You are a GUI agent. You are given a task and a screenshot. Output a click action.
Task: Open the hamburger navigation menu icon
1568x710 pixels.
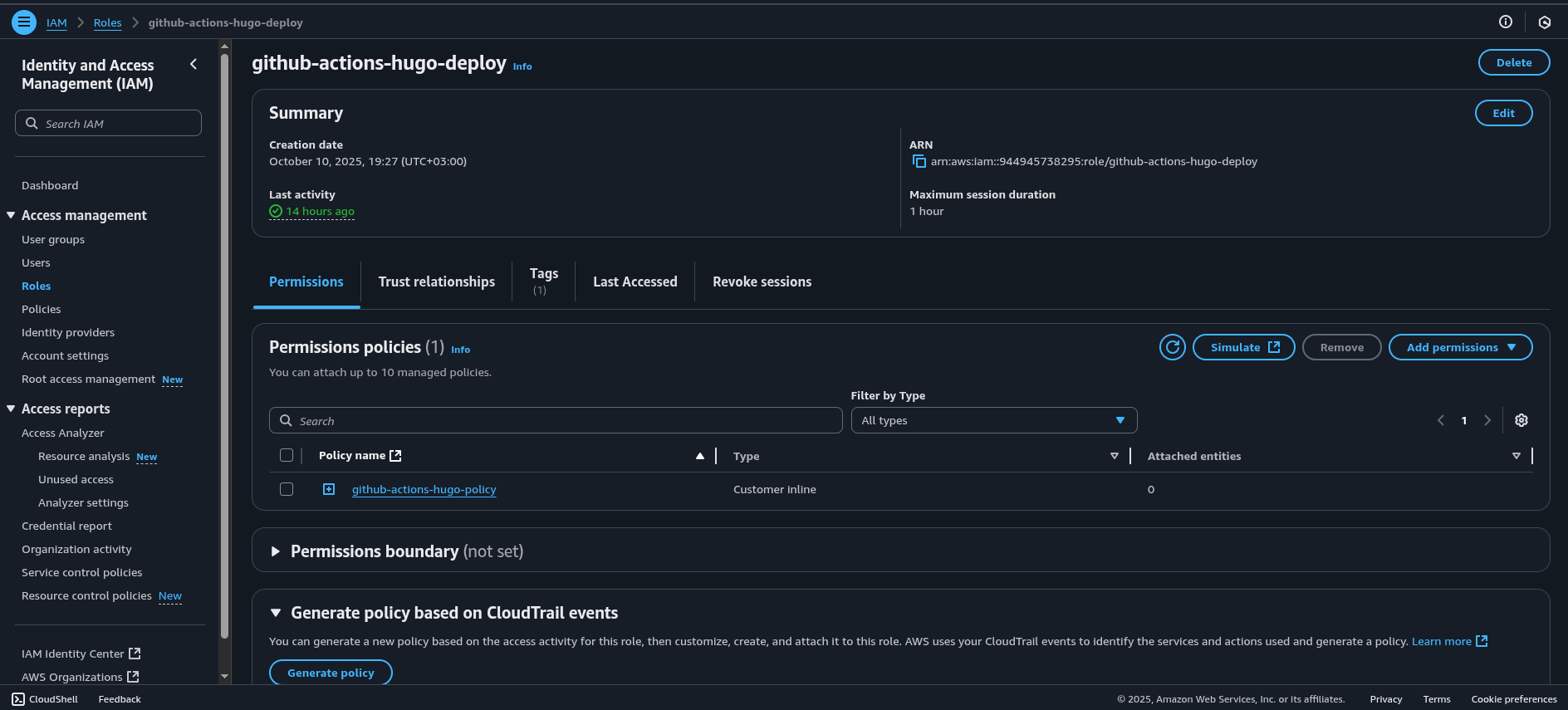(x=24, y=22)
